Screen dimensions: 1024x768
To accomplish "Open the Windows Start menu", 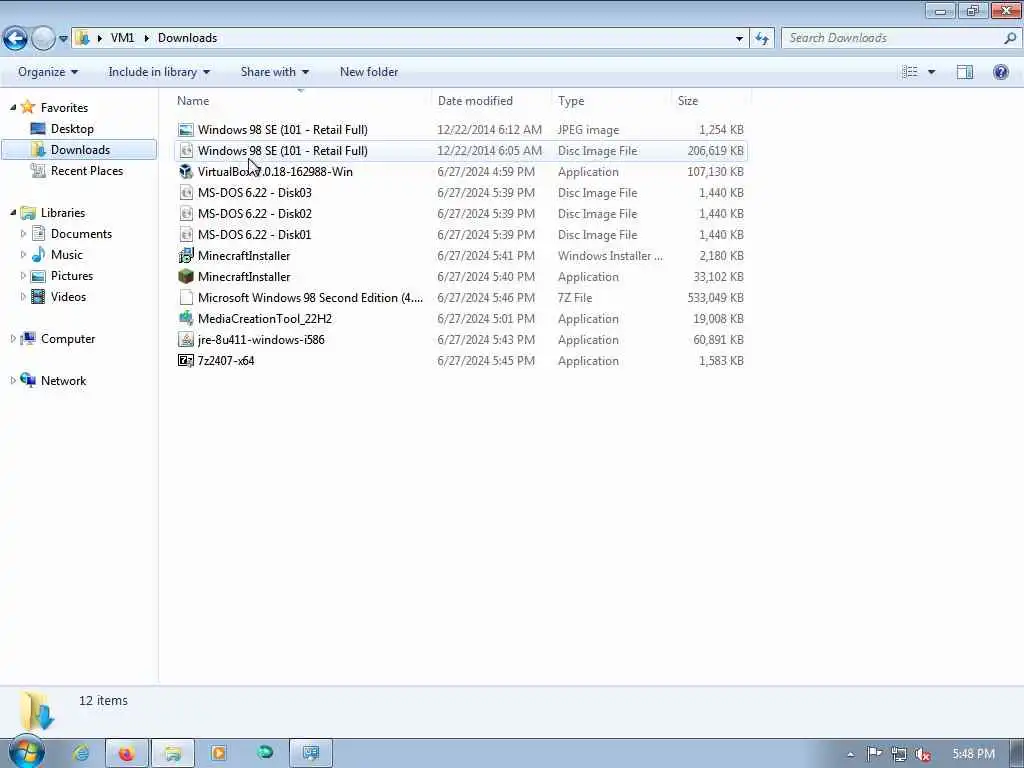I will point(27,752).
